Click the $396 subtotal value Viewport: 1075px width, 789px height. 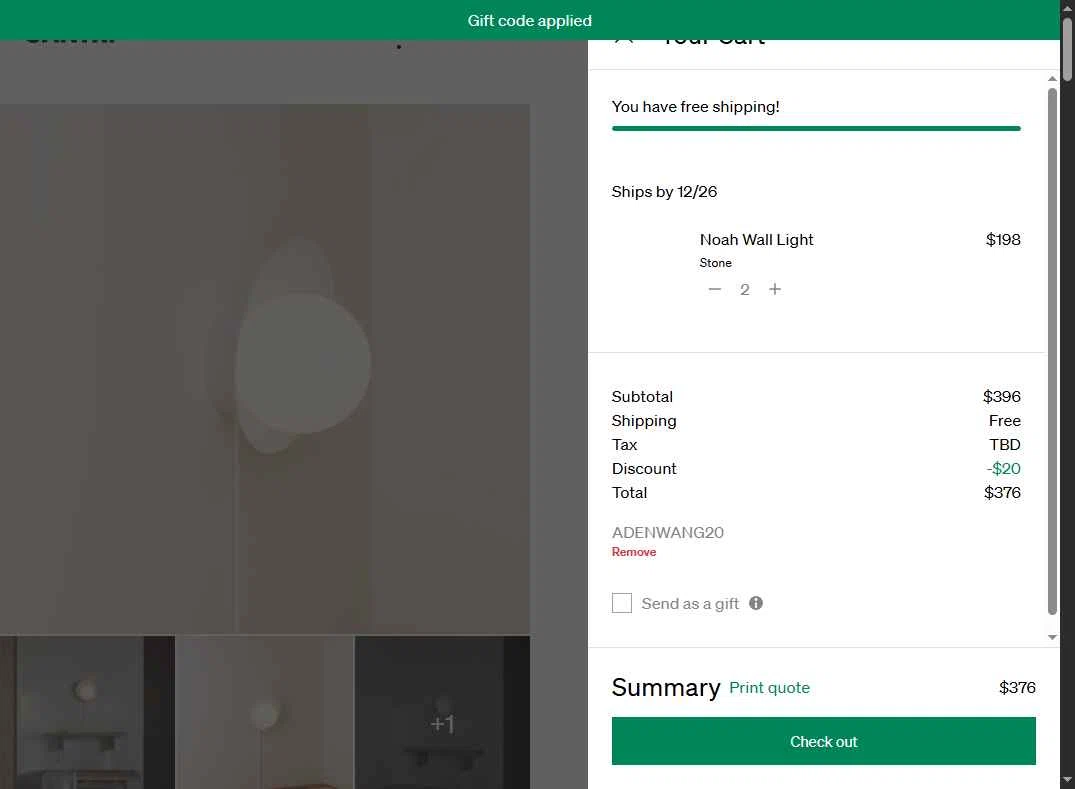click(x=1002, y=397)
